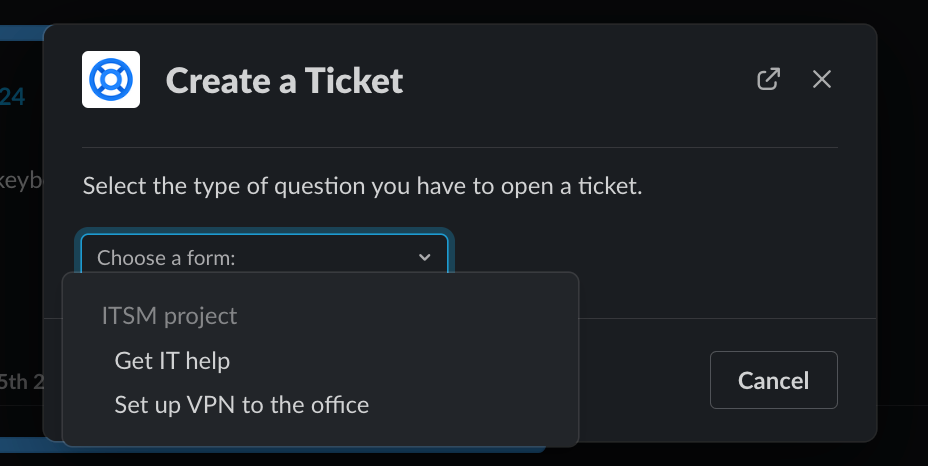
Task: Select the Get IT help option
Action: coord(172,361)
